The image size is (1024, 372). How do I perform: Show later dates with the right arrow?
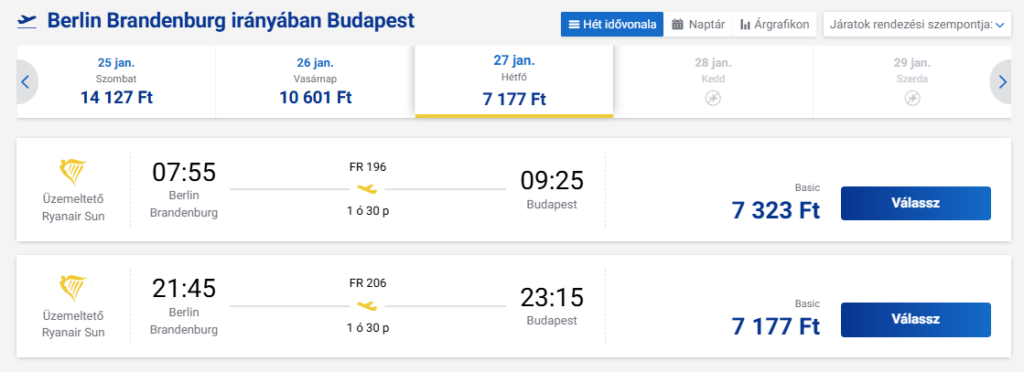1001,82
